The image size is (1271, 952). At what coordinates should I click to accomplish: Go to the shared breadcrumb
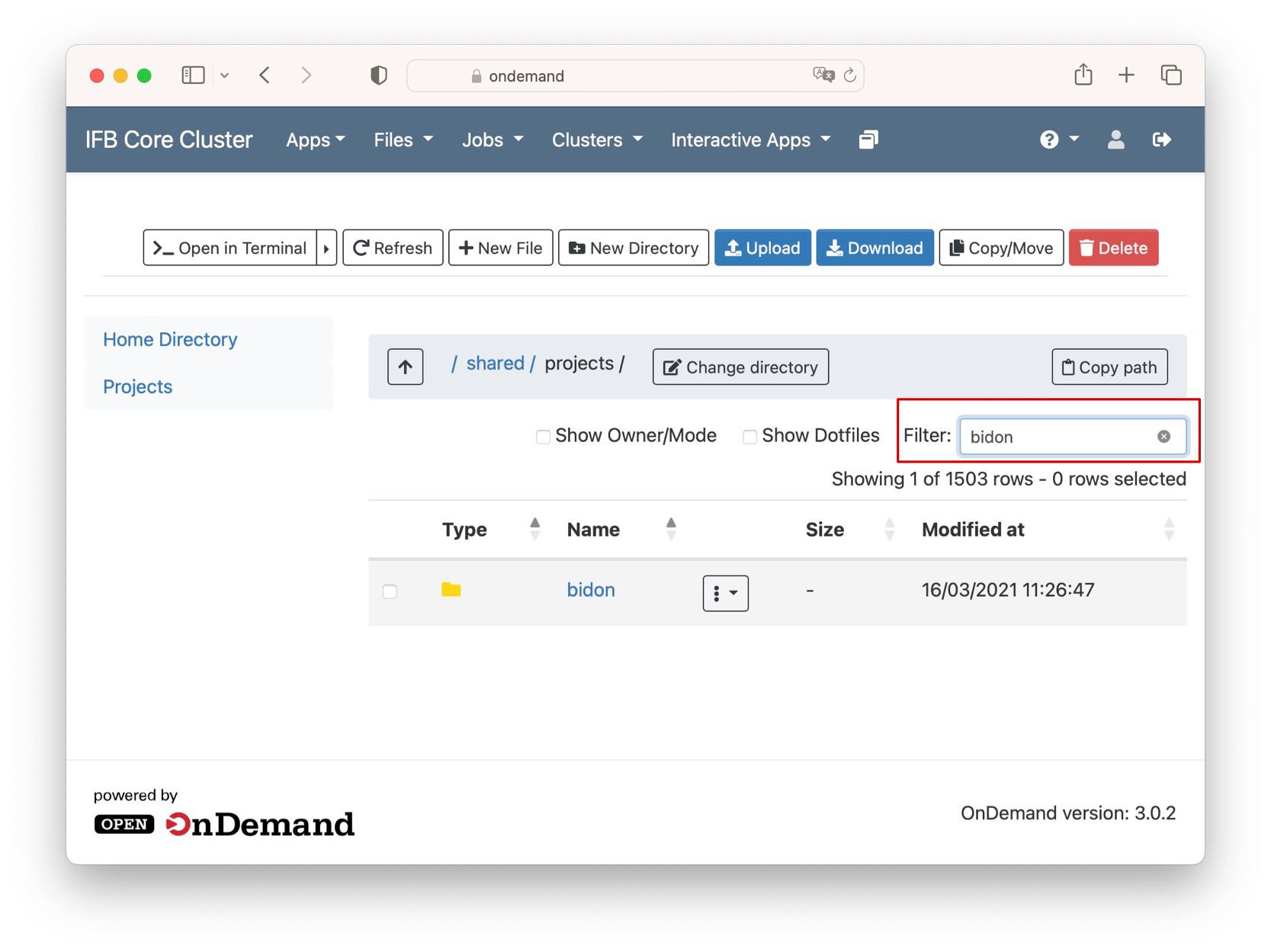pyautogui.click(x=496, y=364)
